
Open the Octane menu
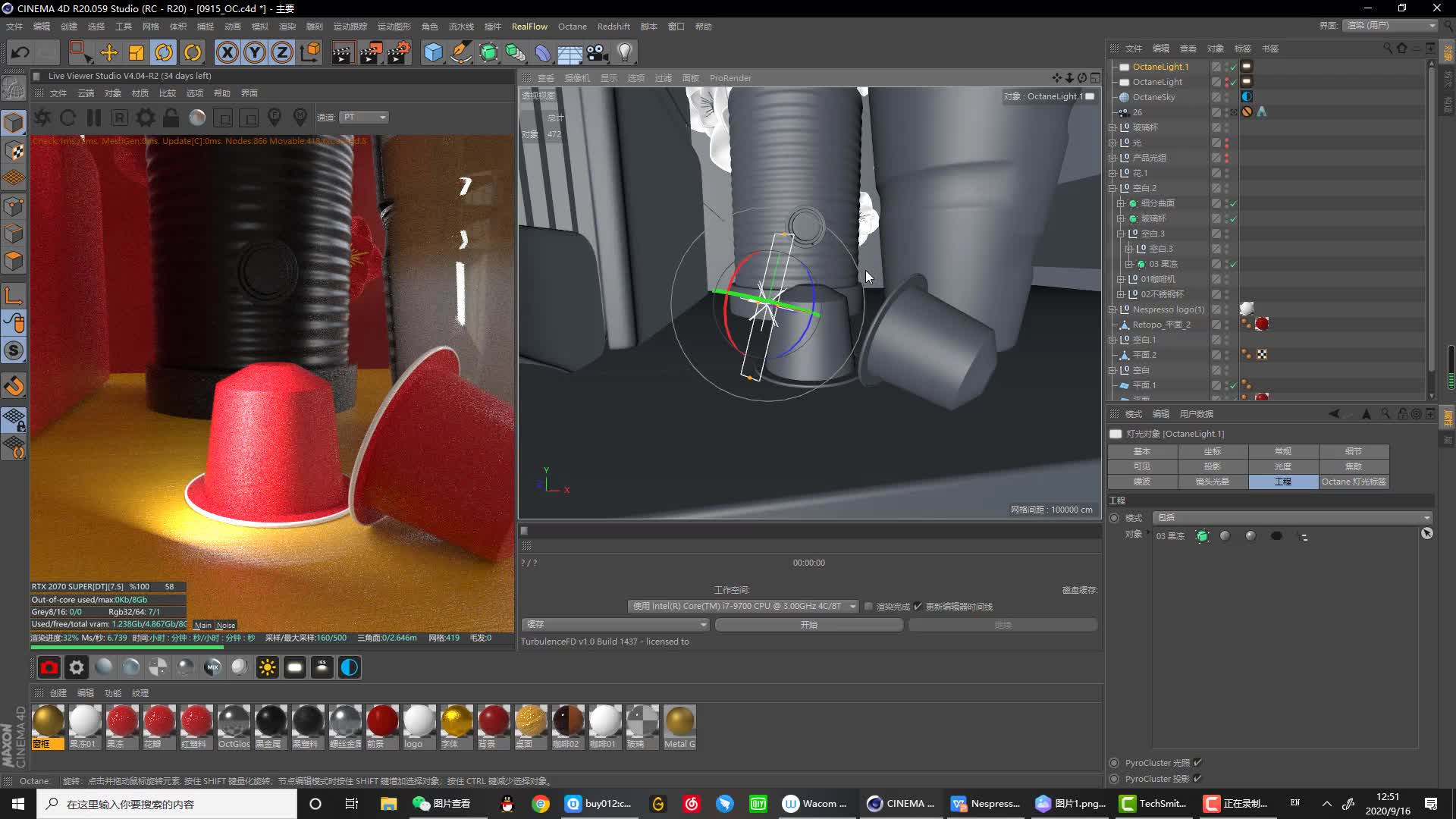[x=573, y=27]
